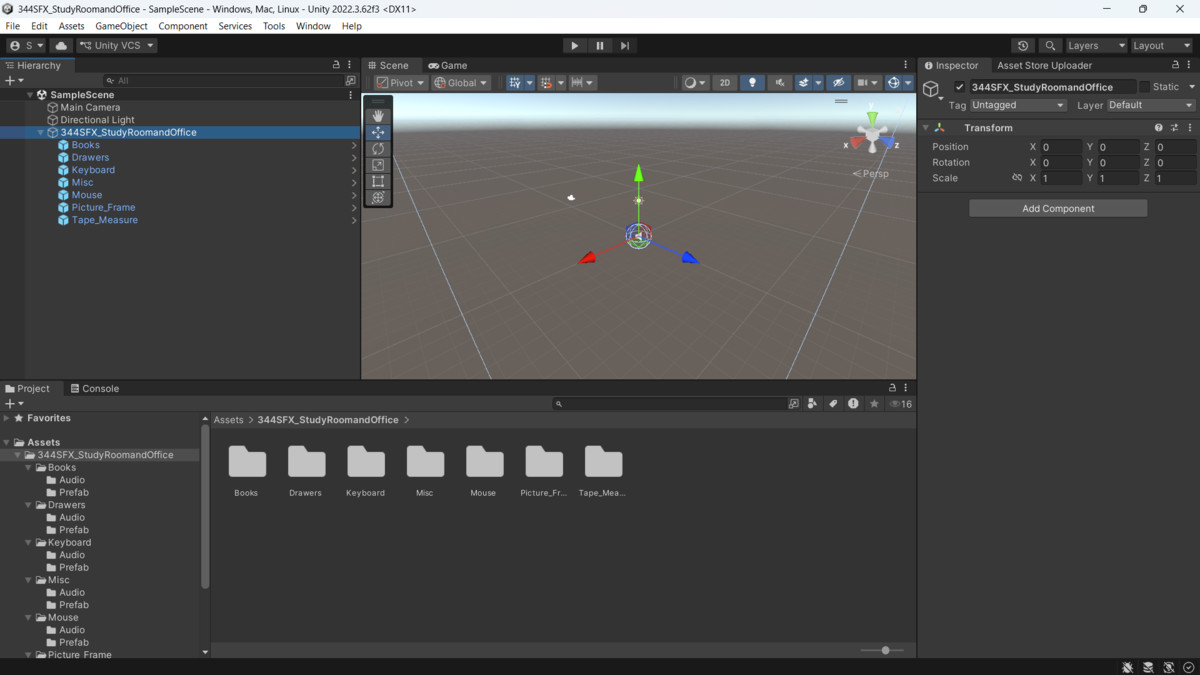Select the Transform tool in scene overlay
1200x675 pixels.
pyautogui.click(x=378, y=198)
